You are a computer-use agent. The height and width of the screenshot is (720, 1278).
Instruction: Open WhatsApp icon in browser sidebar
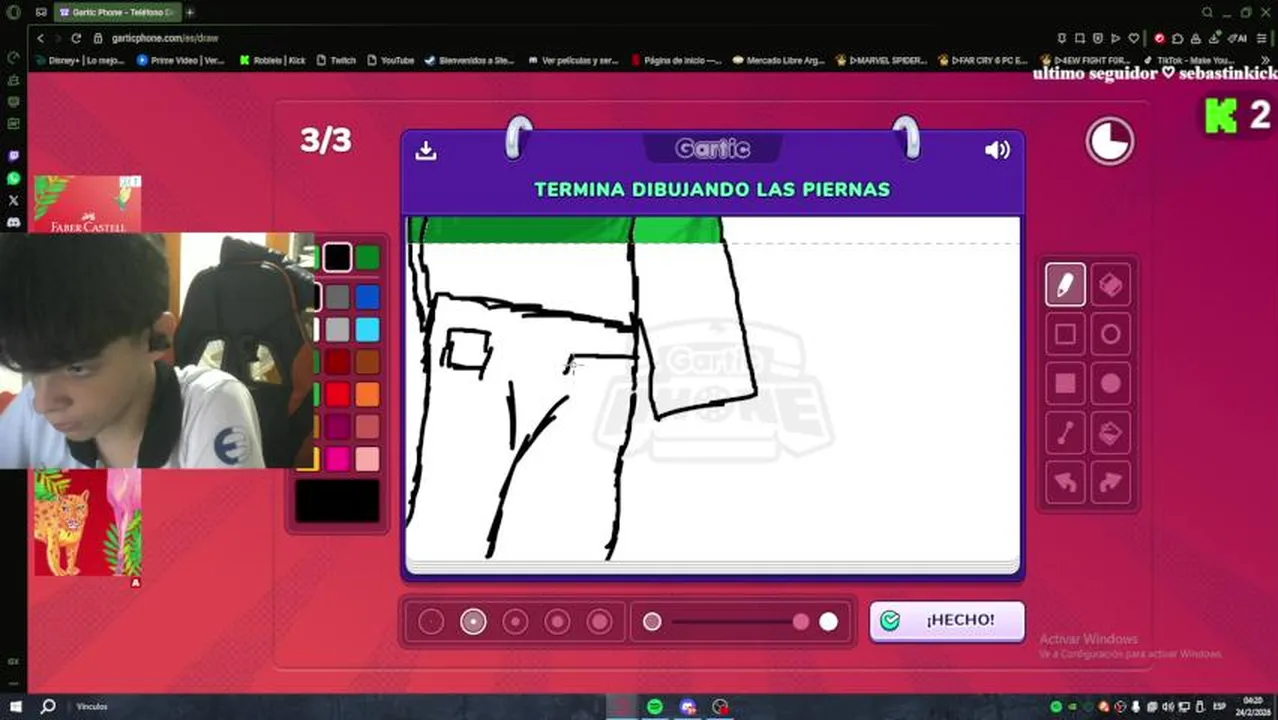coord(13,178)
